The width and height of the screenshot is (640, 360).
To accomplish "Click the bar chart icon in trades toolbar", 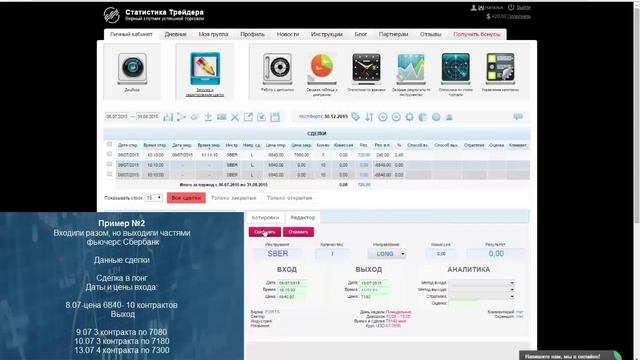I will coord(168,117).
